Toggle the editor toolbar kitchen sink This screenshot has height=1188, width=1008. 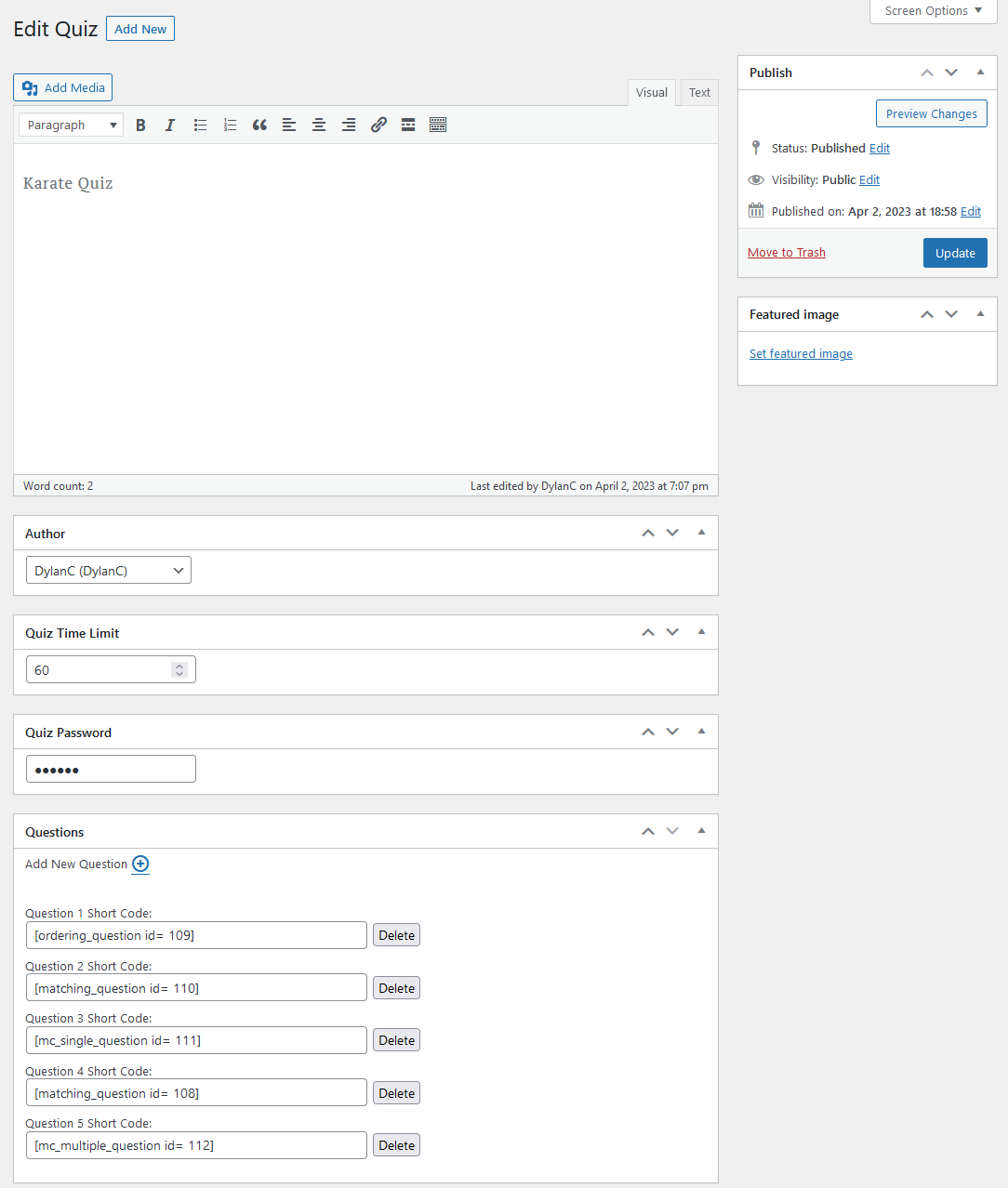(x=438, y=125)
